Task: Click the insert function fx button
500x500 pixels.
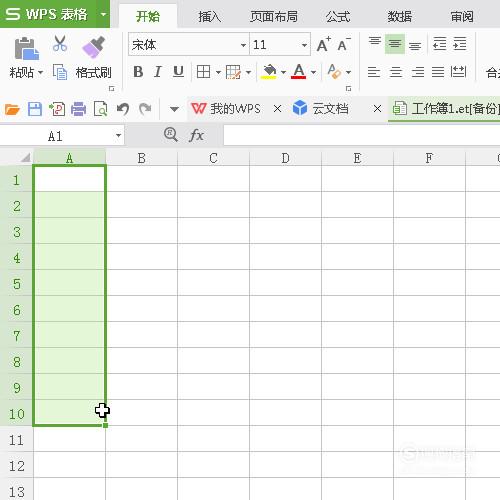Action: [x=196, y=135]
